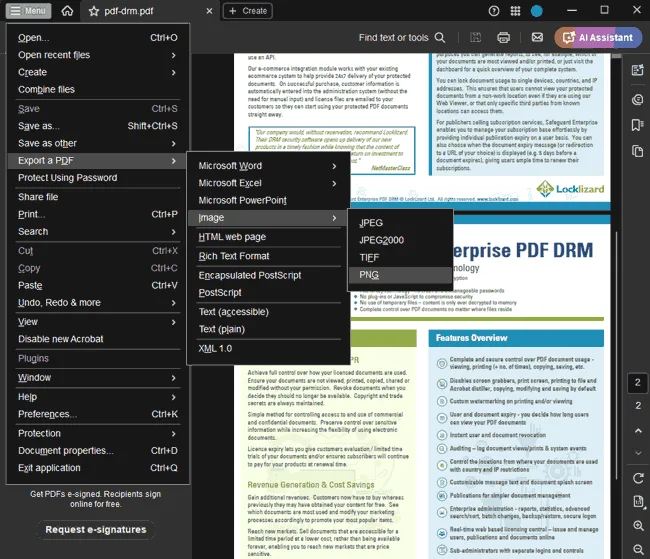Screen dimensions: 650x559
Task: Export as XML 1.0
Action: (268, 348)
